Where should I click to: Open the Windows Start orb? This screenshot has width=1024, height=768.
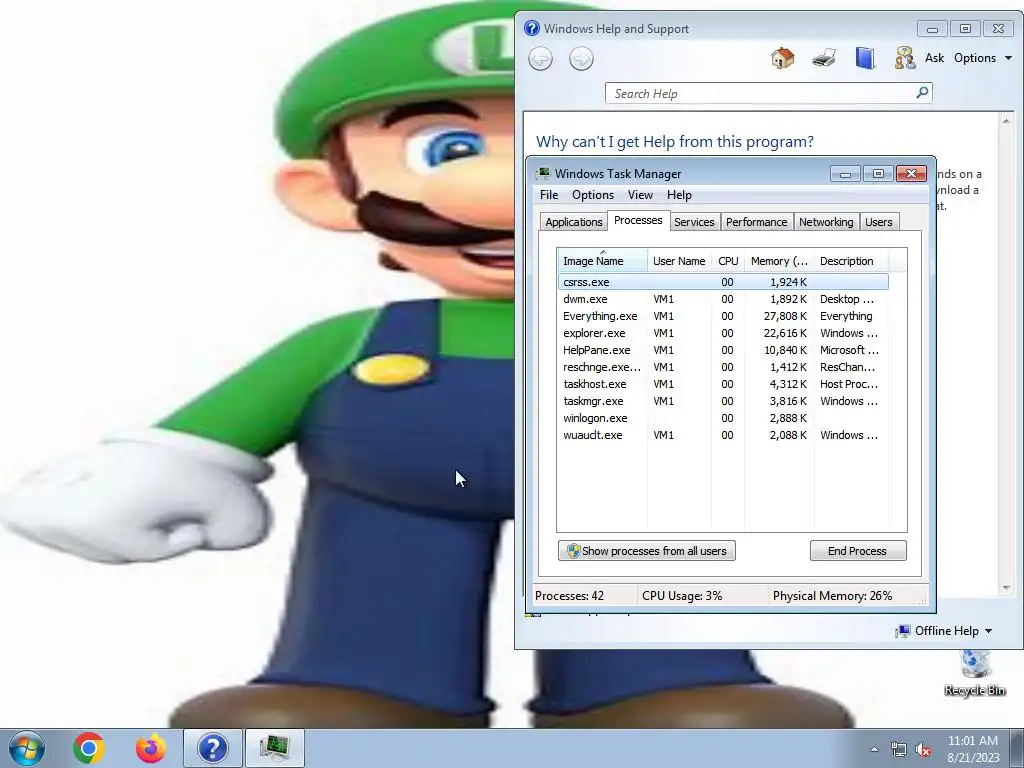[27, 748]
